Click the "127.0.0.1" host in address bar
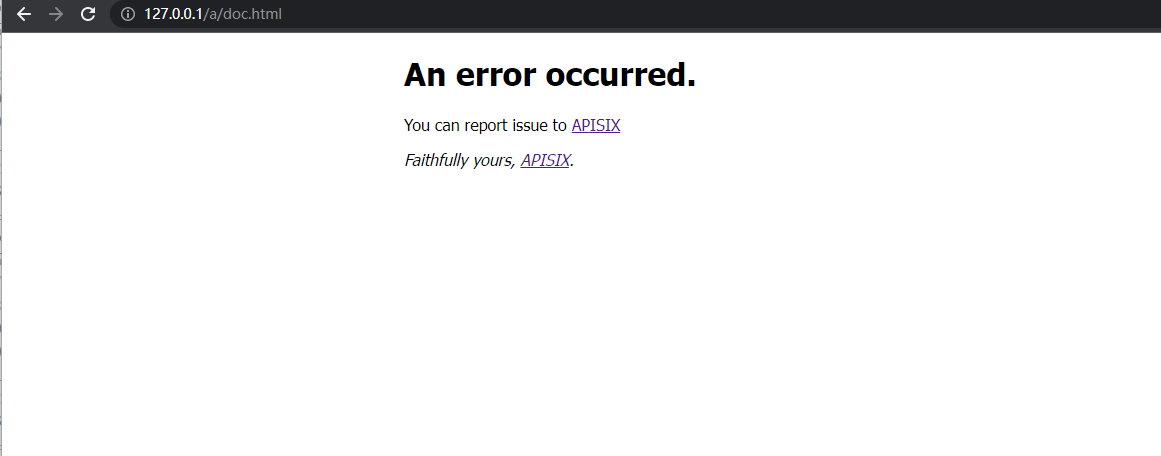This screenshot has width=1161, height=456. coord(173,14)
